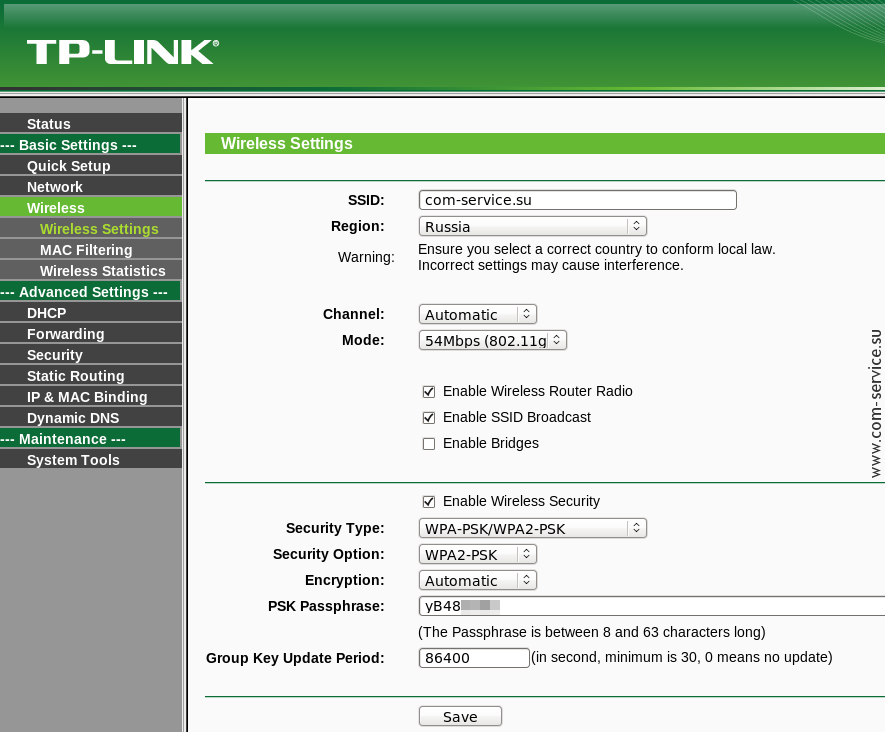The height and width of the screenshot is (732, 885).
Task: Open the DHCP menu
Action: [x=91, y=313]
